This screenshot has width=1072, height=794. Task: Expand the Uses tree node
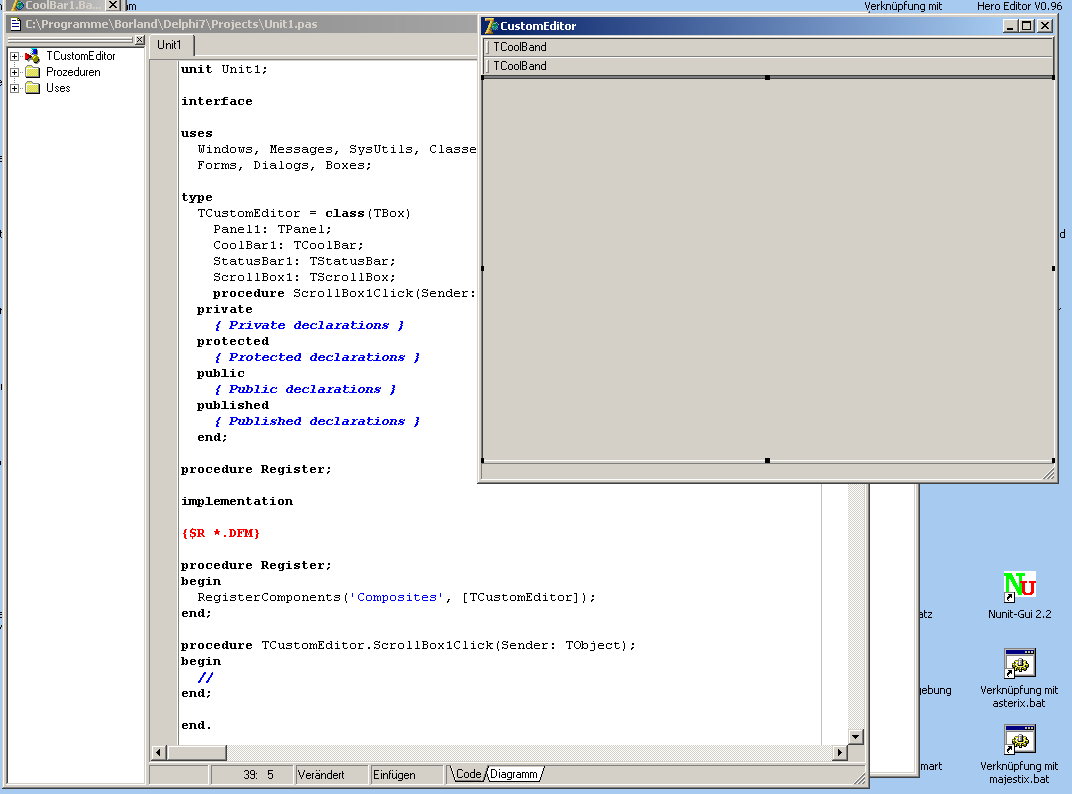click(15, 88)
